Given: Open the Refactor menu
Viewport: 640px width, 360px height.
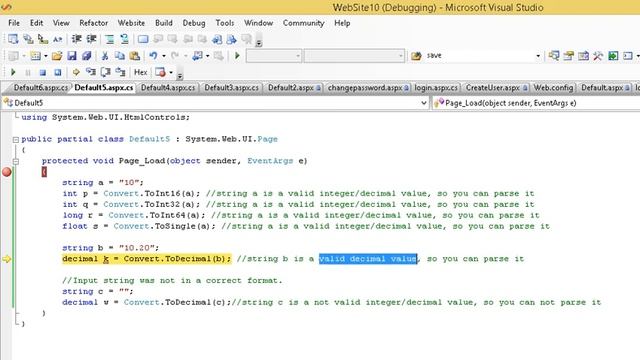Looking at the screenshot, I should click(x=93, y=23).
